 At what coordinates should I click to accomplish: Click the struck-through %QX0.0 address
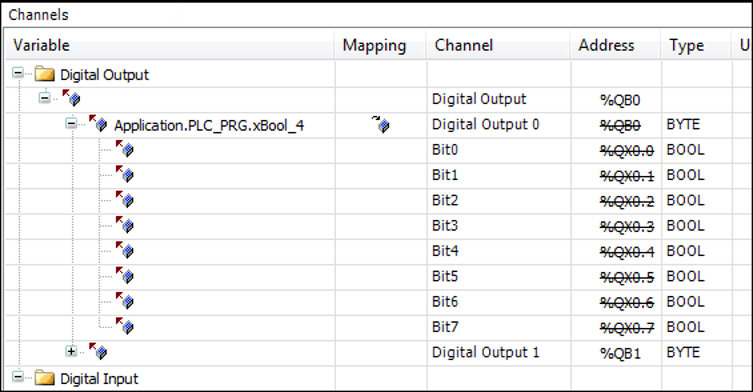627,151
